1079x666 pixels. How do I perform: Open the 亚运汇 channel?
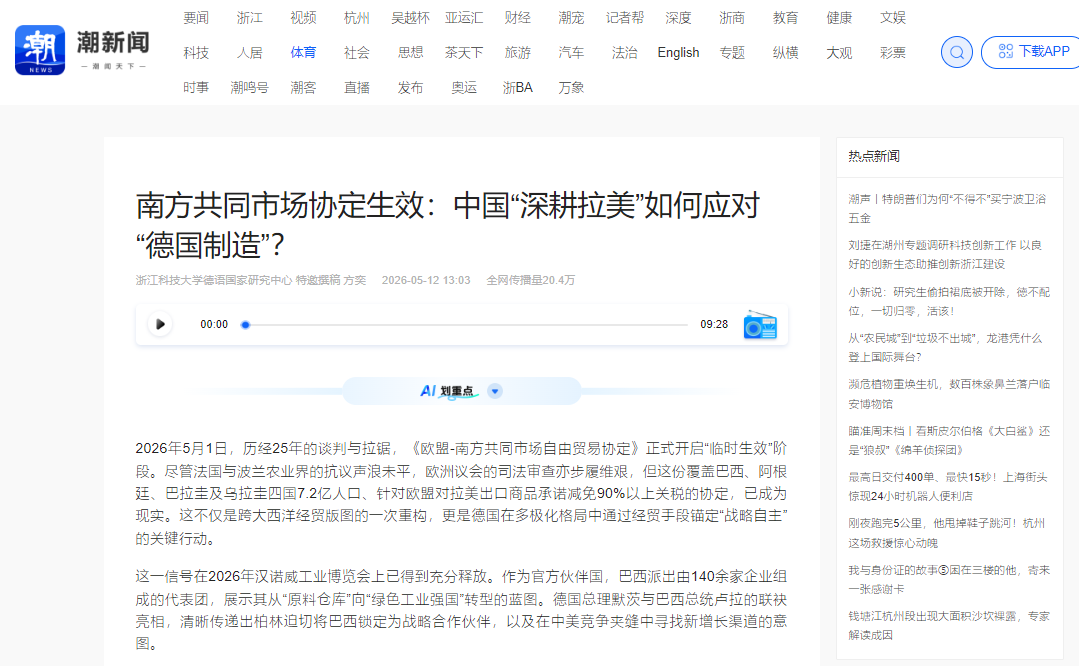[x=464, y=18]
